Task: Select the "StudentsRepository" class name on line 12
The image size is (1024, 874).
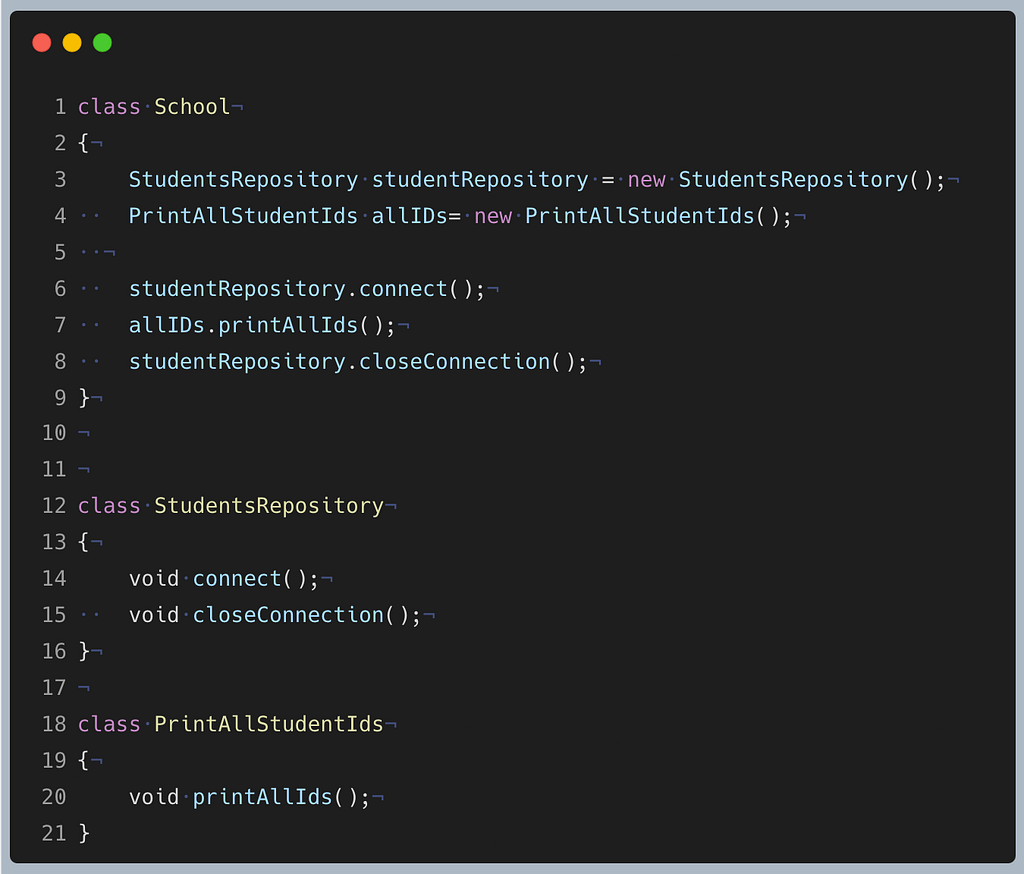Action: (x=268, y=506)
